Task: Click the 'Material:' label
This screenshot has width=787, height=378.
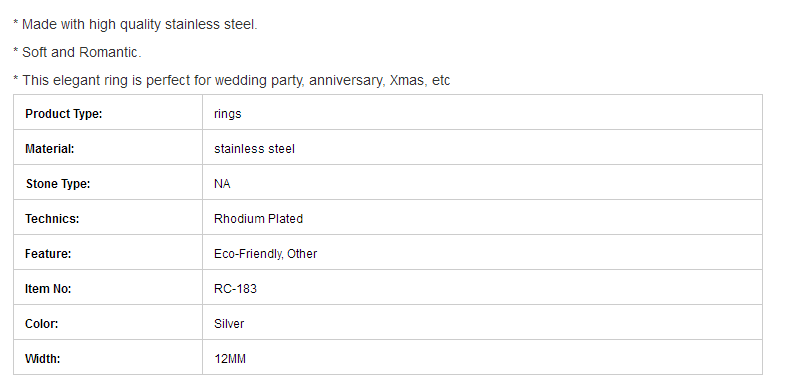Action: click(50, 149)
